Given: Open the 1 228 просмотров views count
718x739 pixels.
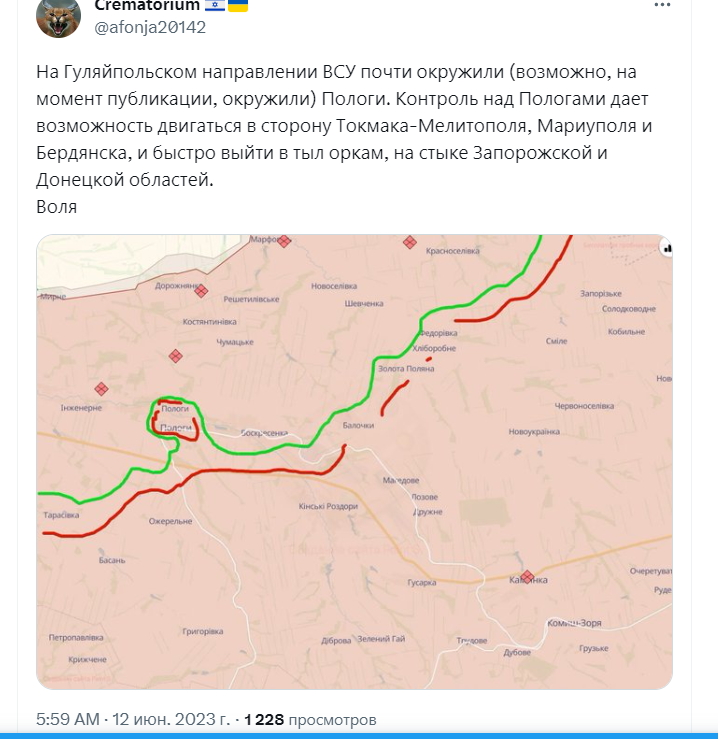Looking at the screenshot, I should tap(310, 720).
